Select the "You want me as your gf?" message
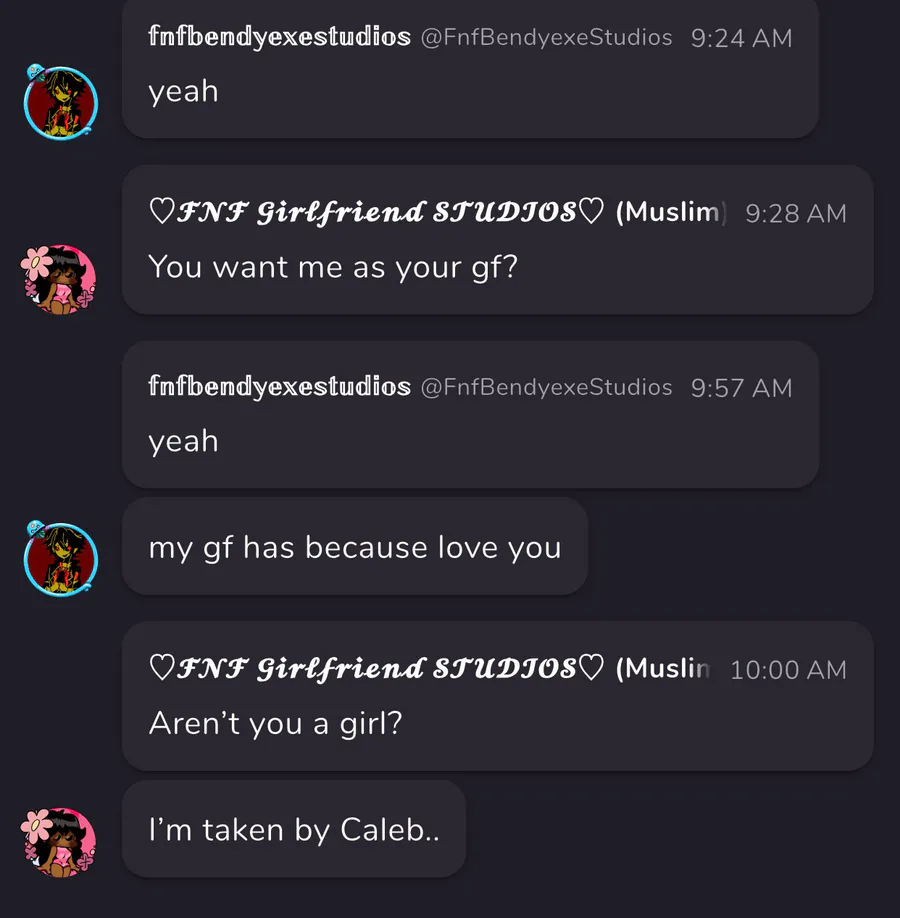 [333, 266]
